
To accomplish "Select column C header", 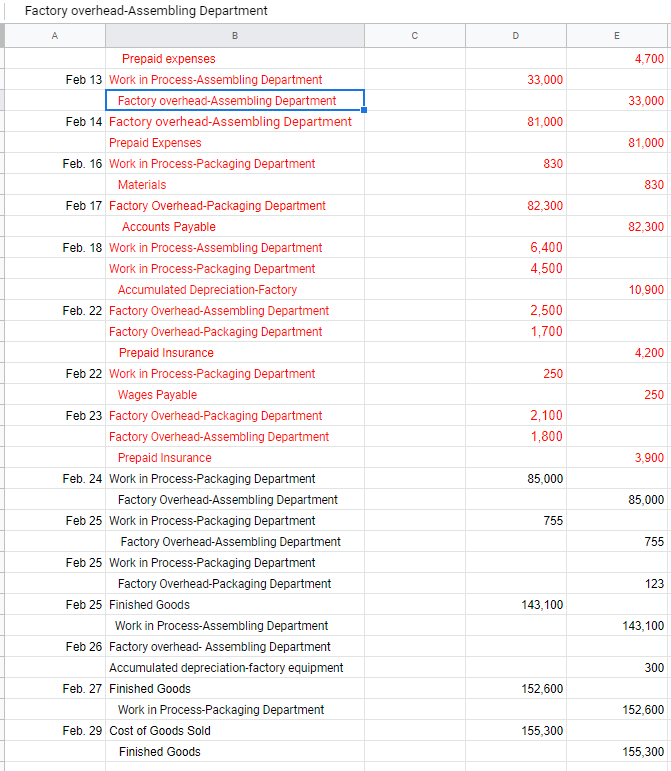I will [415, 35].
